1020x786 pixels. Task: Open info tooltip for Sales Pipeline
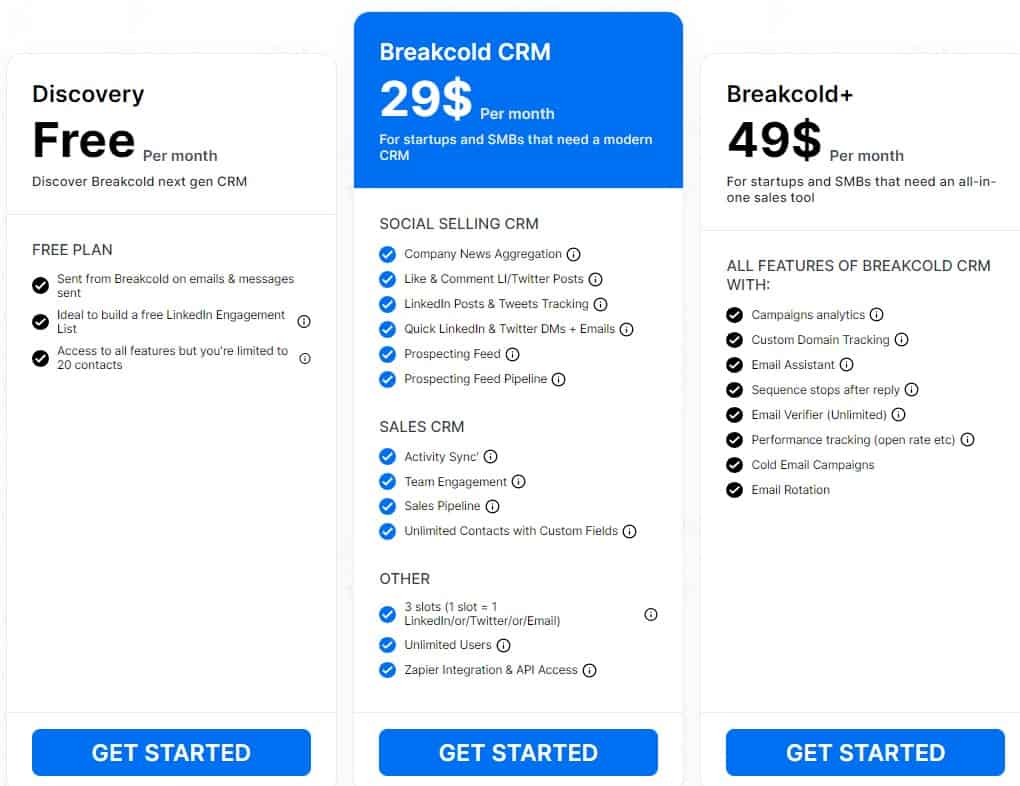coord(493,507)
